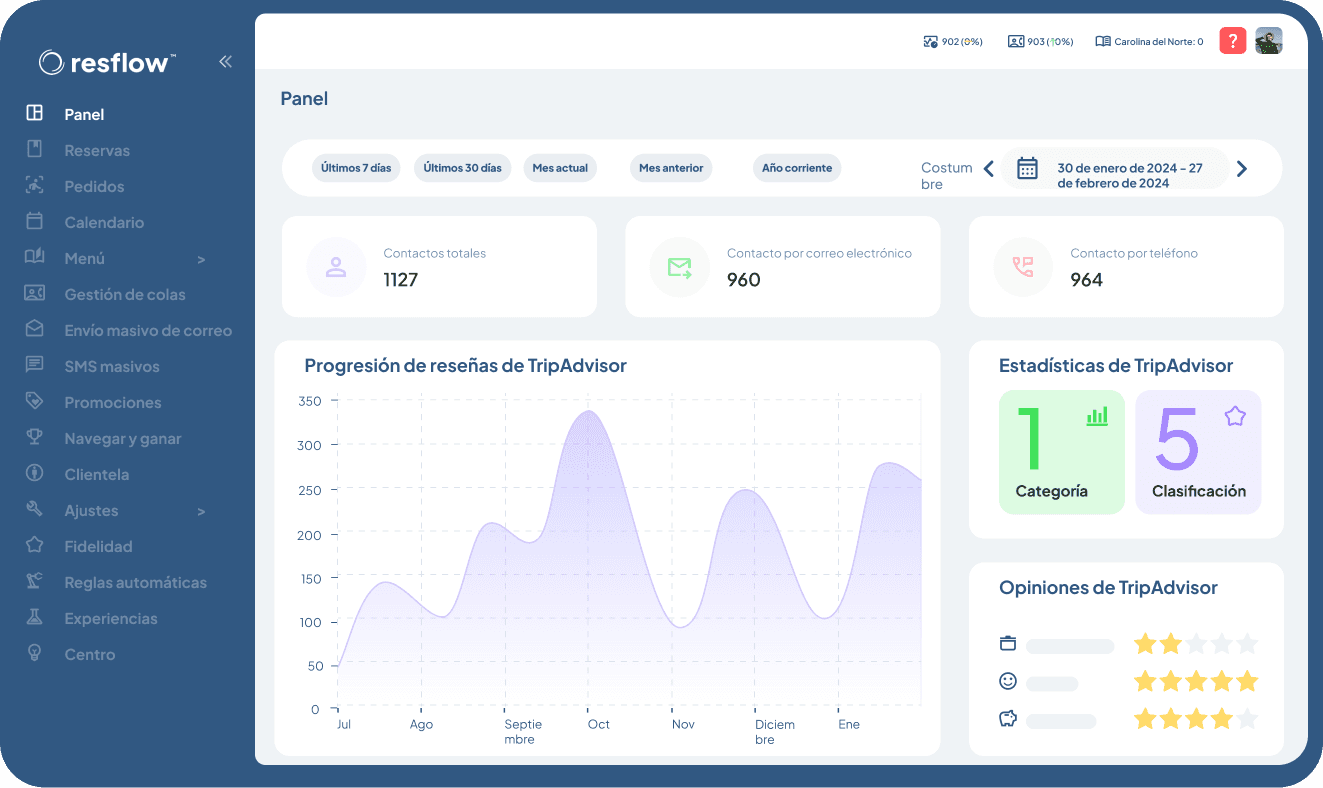Click the Progresión de reseñas de TripAdvisor heading
This screenshot has width=1323, height=788.
[x=465, y=366]
